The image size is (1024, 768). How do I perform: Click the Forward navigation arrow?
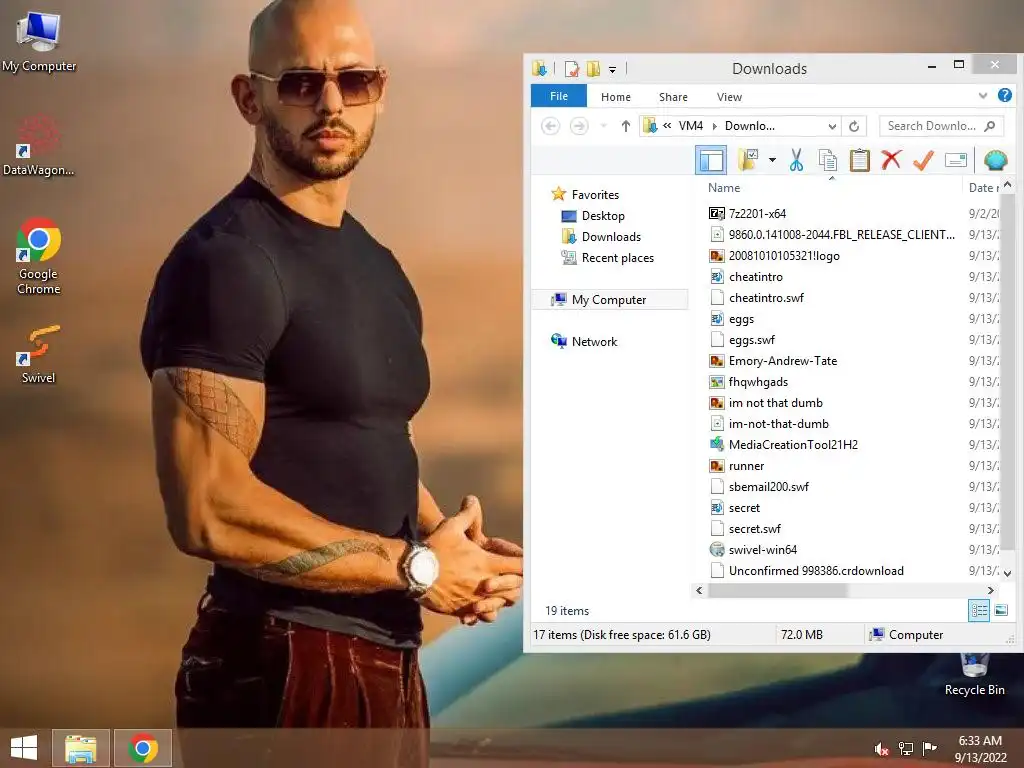(579, 126)
